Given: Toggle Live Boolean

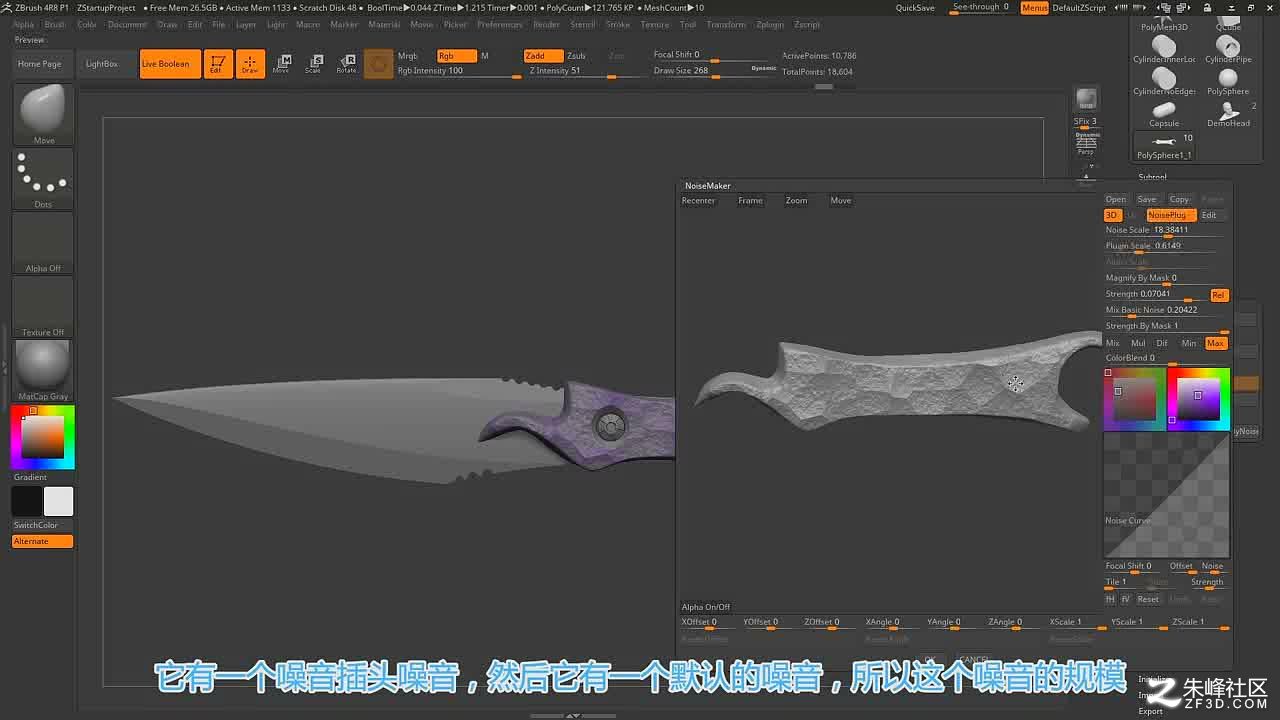Looking at the screenshot, I should [x=170, y=64].
